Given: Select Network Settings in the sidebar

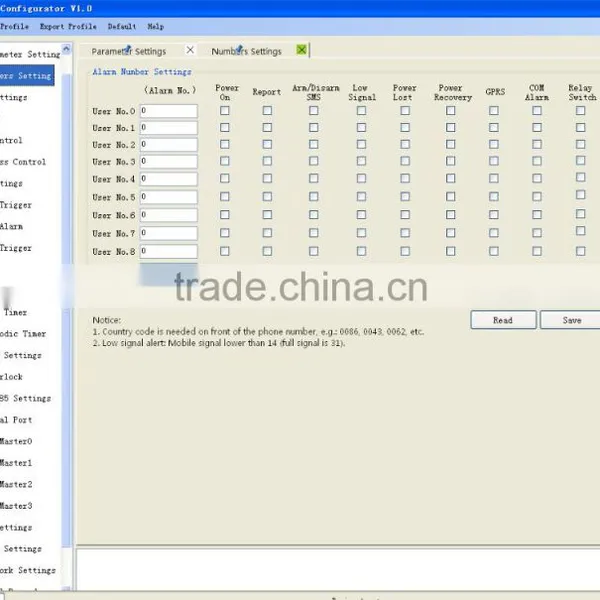Looking at the screenshot, I should (28, 570).
